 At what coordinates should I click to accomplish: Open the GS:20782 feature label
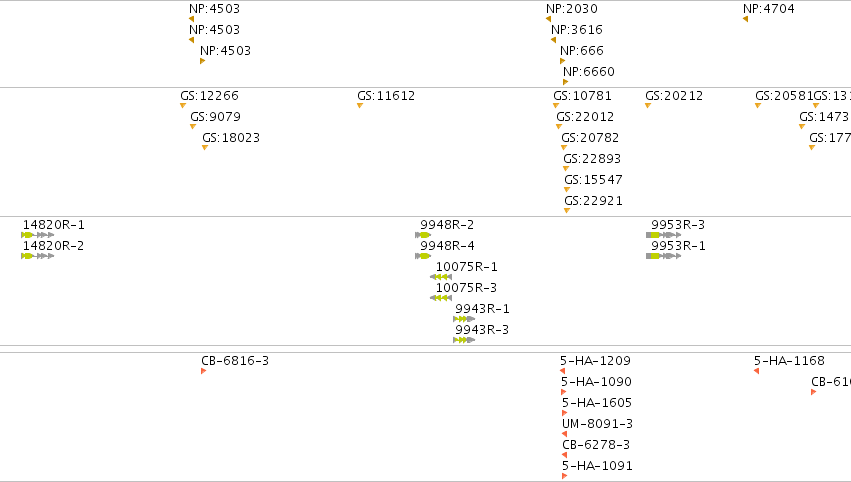(x=590, y=138)
